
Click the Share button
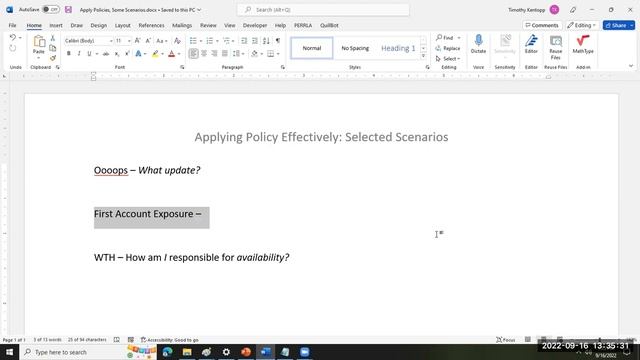point(616,25)
